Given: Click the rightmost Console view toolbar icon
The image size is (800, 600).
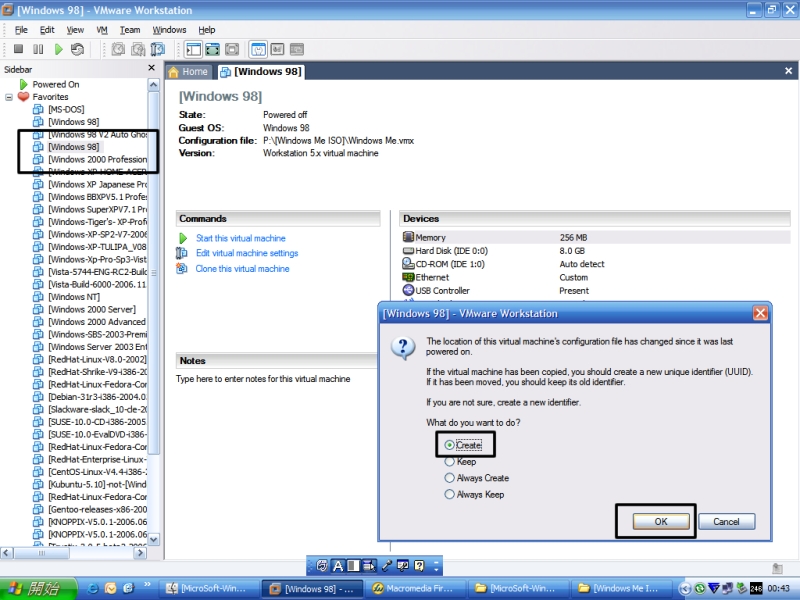Looking at the screenshot, I should click(296, 49).
